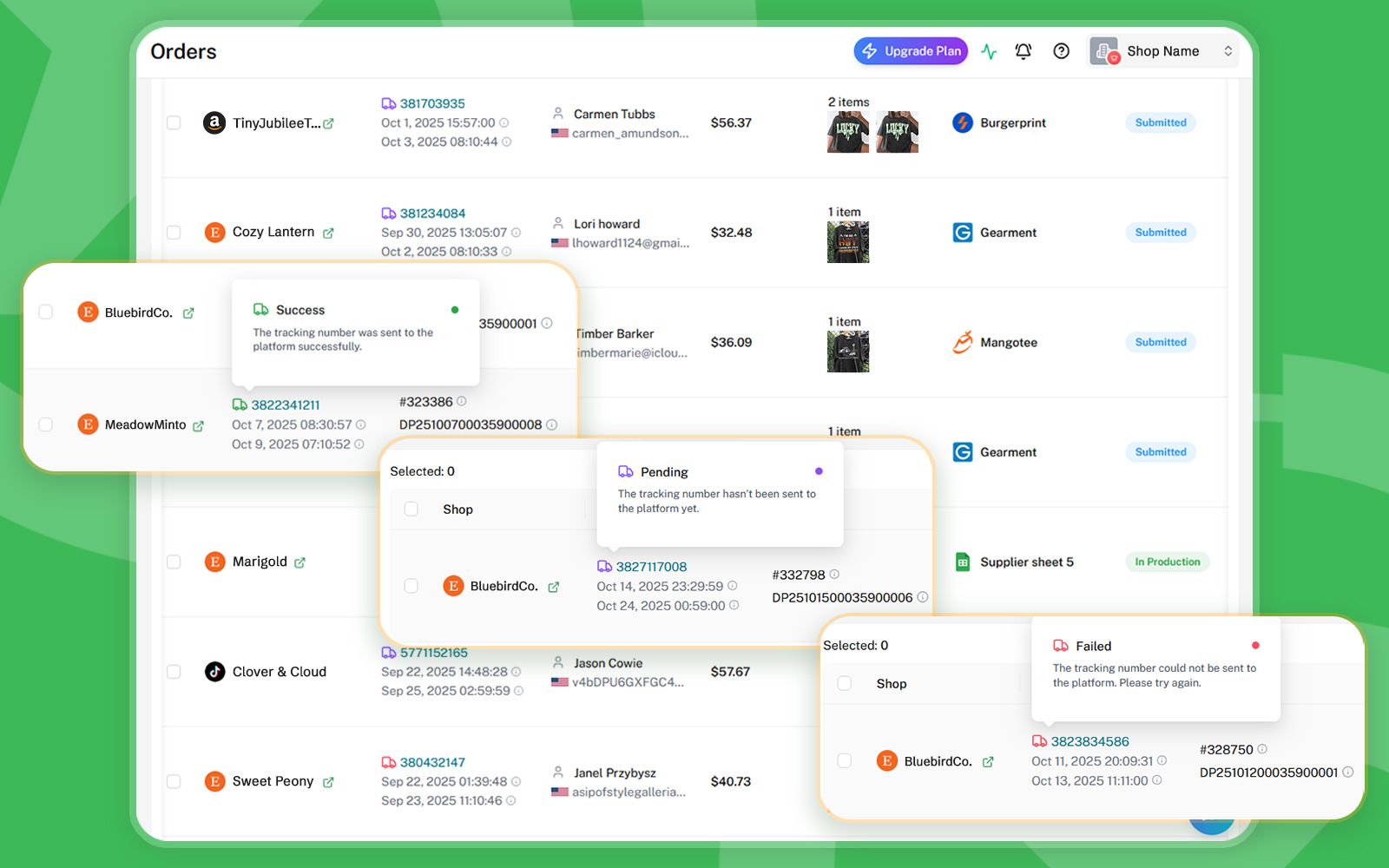
Task: Click info icon beside Oct 1, 2025 15:57:00
Action: pyautogui.click(x=504, y=123)
